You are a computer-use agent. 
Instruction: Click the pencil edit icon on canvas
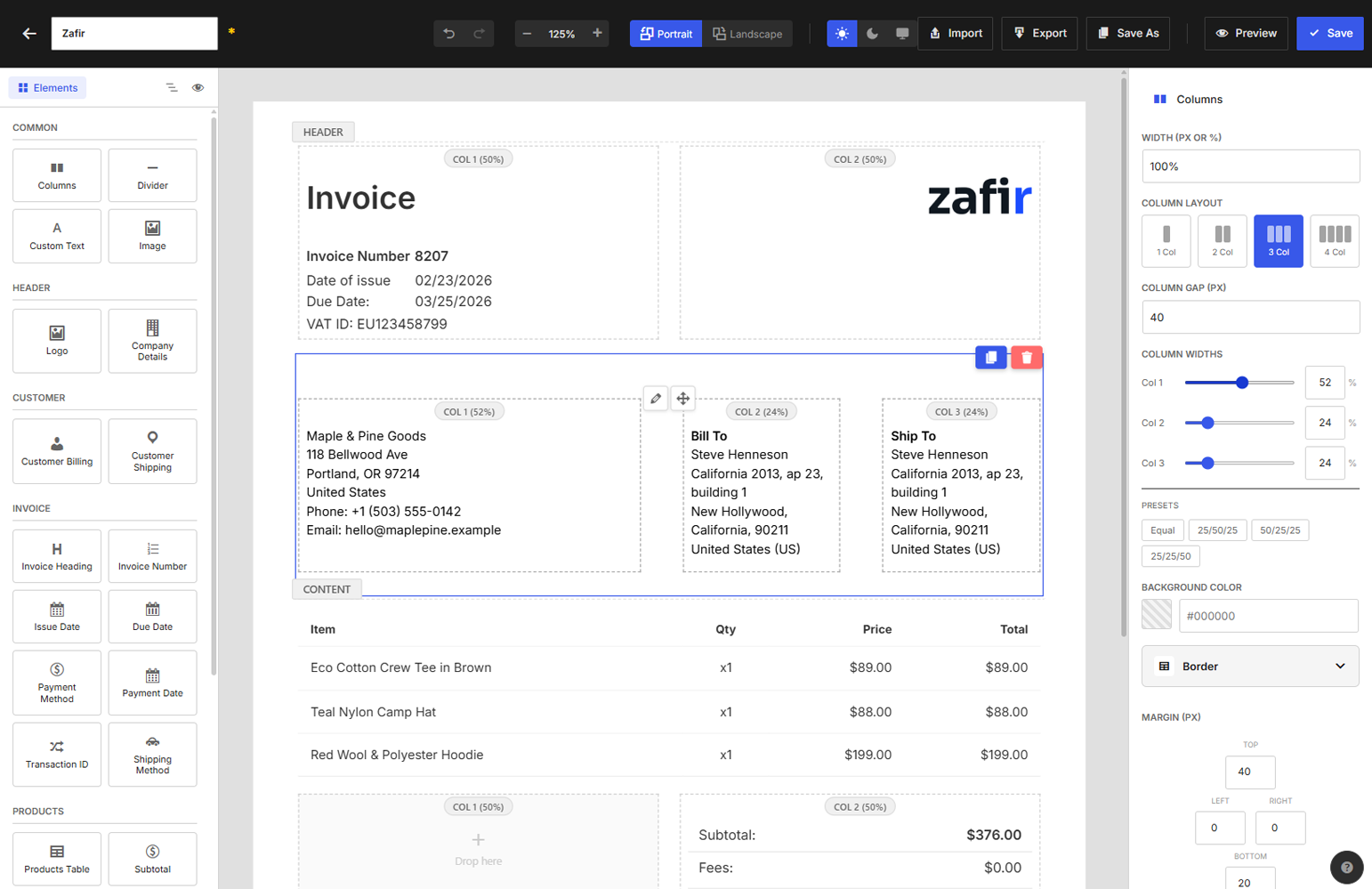(656, 399)
